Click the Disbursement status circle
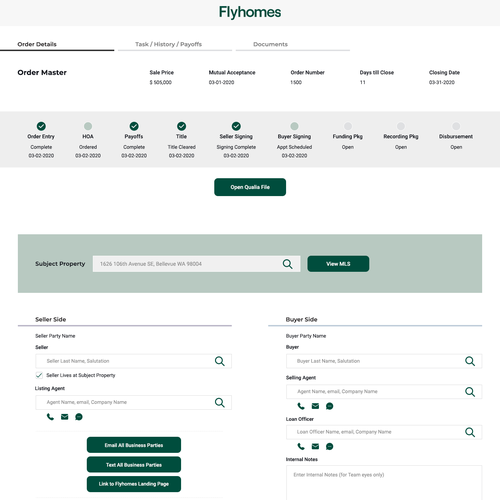This screenshot has width=500, height=500. pyautogui.click(x=456, y=126)
